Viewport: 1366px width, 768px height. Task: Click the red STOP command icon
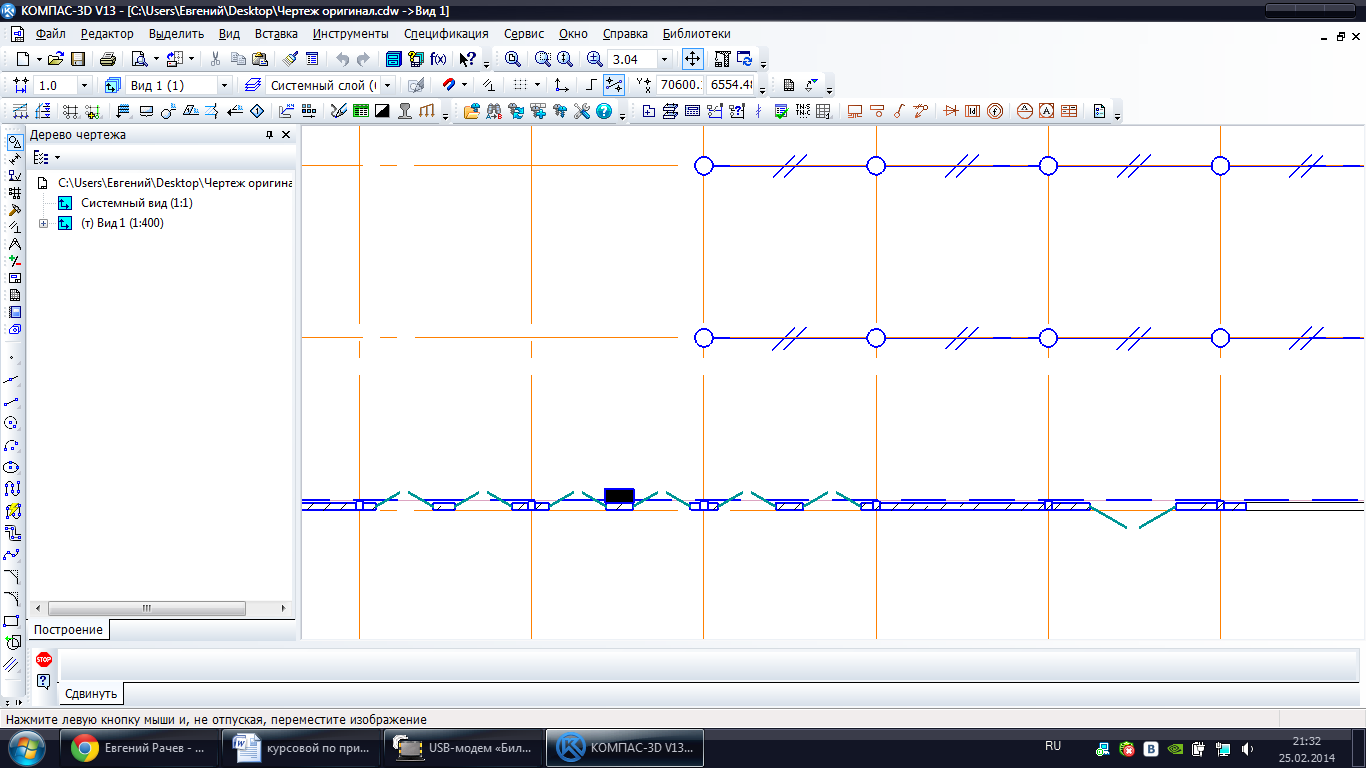(43, 659)
